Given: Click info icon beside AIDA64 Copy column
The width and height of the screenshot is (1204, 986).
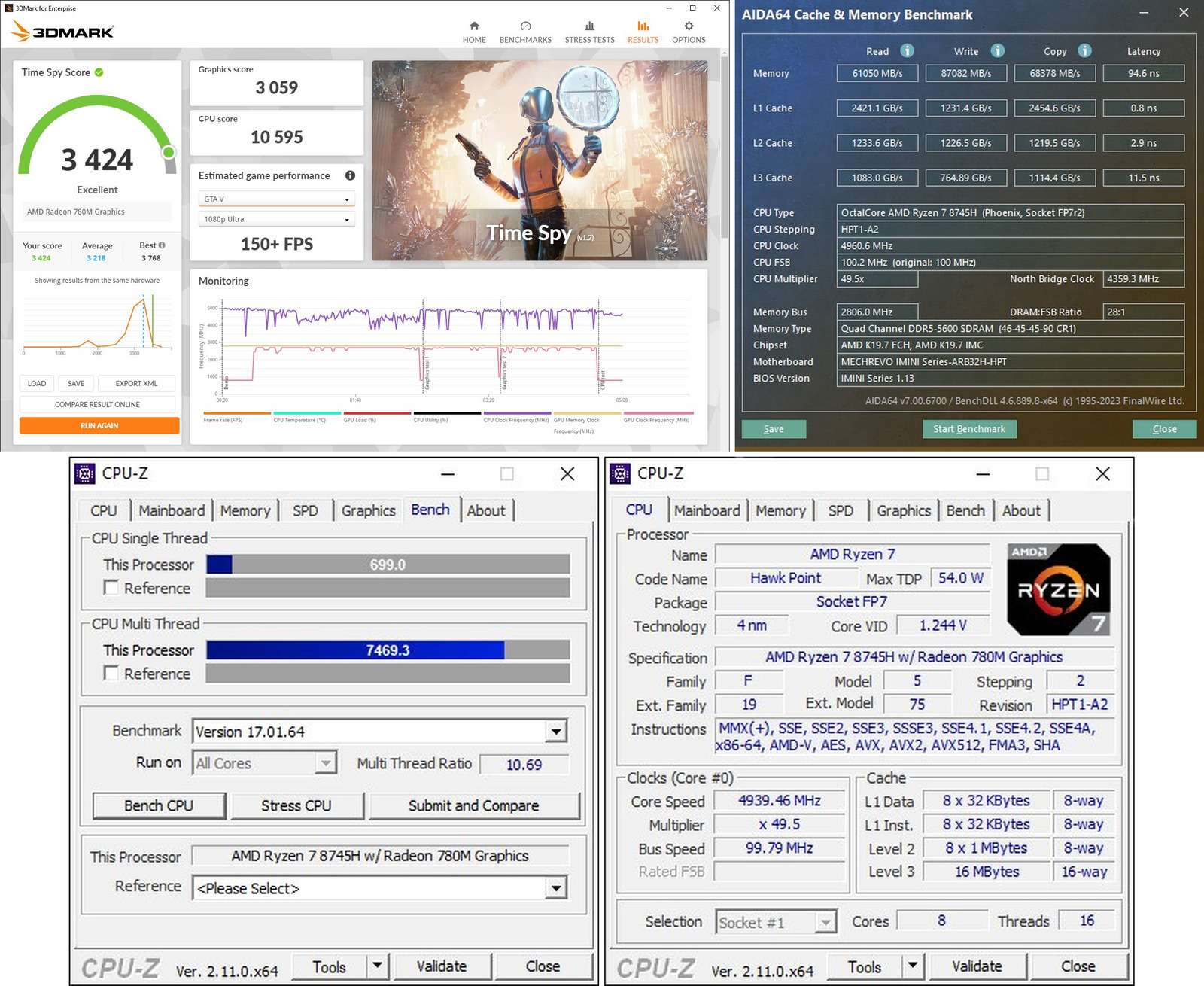Looking at the screenshot, I should [x=1084, y=50].
